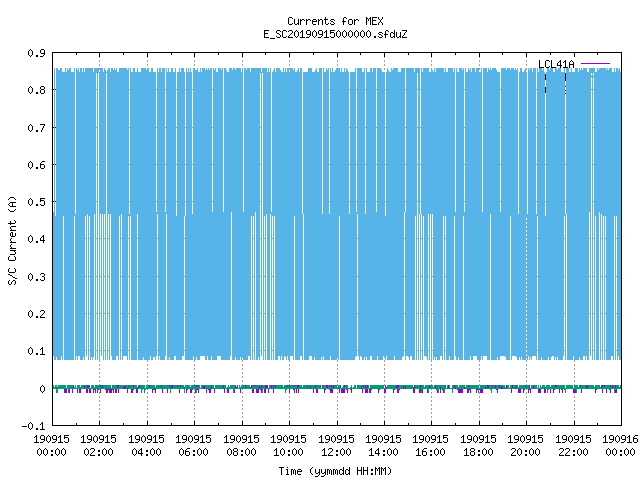Click the 190916 00:00 x-axis tick label
The width and height of the screenshot is (640, 480).
(x=620, y=446)
